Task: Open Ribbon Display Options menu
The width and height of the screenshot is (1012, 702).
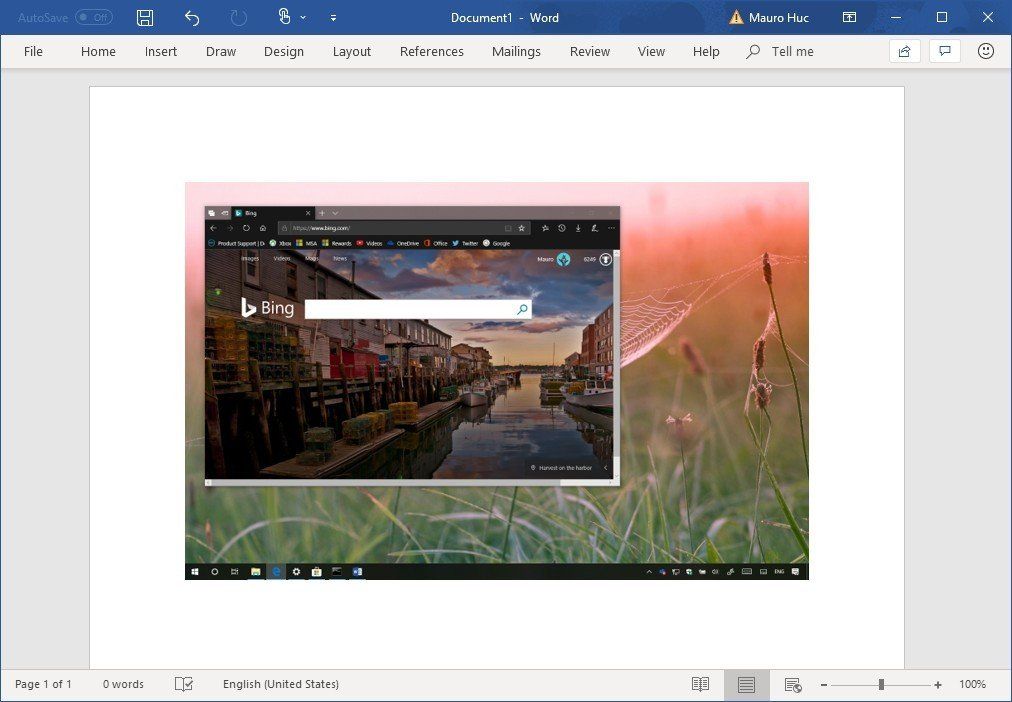Action: 851,17
